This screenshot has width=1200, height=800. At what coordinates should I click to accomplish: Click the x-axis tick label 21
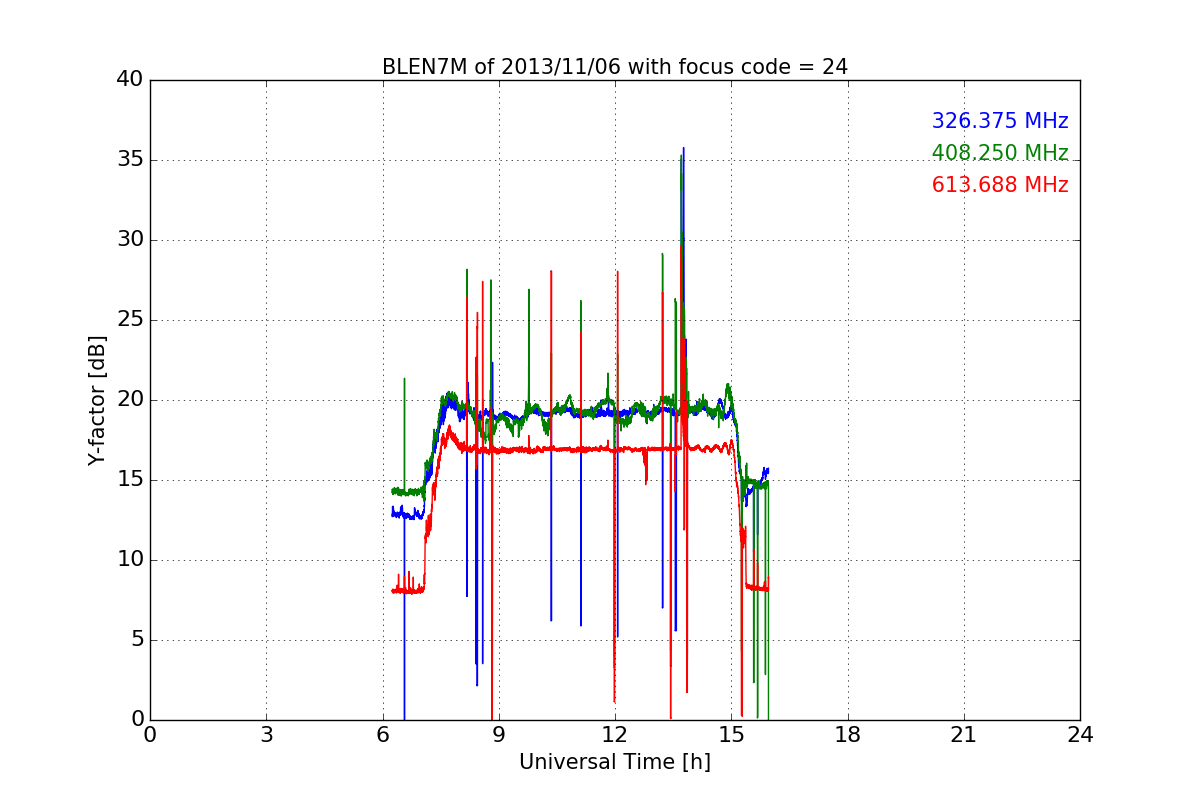coord(964,735)
